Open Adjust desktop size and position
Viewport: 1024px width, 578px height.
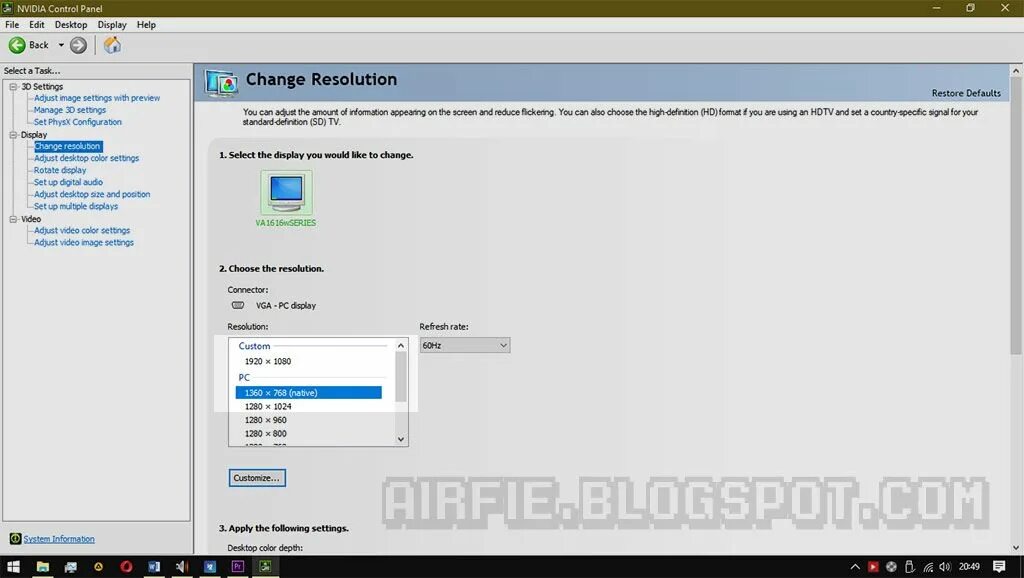point(92,194)
